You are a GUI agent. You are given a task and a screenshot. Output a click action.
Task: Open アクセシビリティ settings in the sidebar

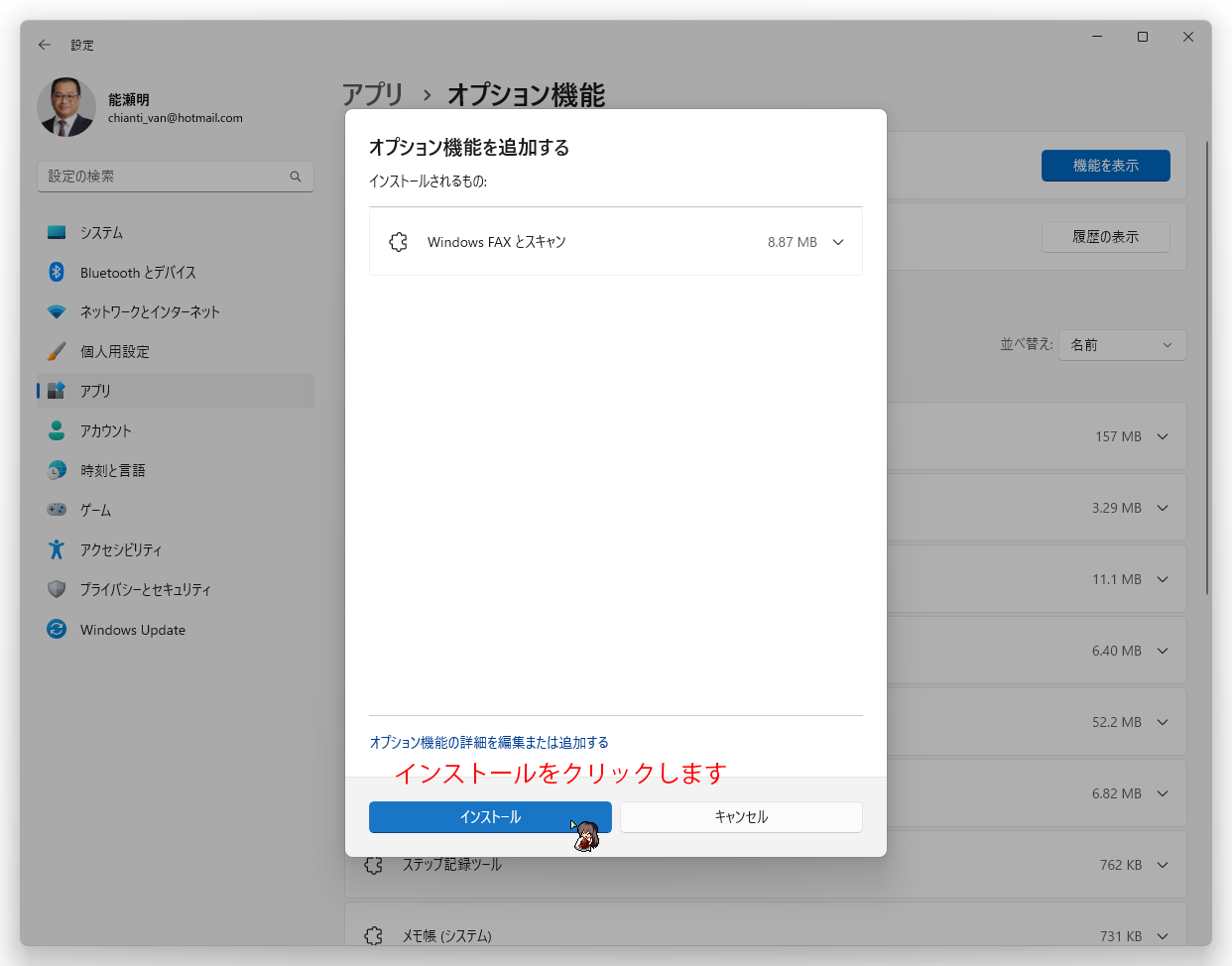pos(176,549)
